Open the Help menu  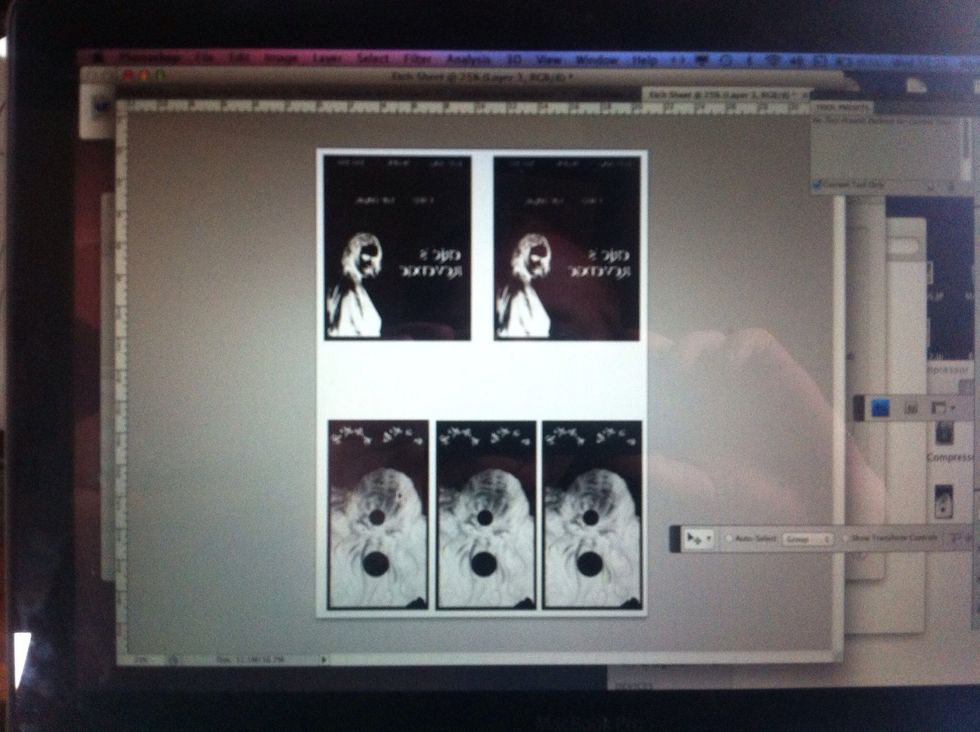tap(644, 61)
